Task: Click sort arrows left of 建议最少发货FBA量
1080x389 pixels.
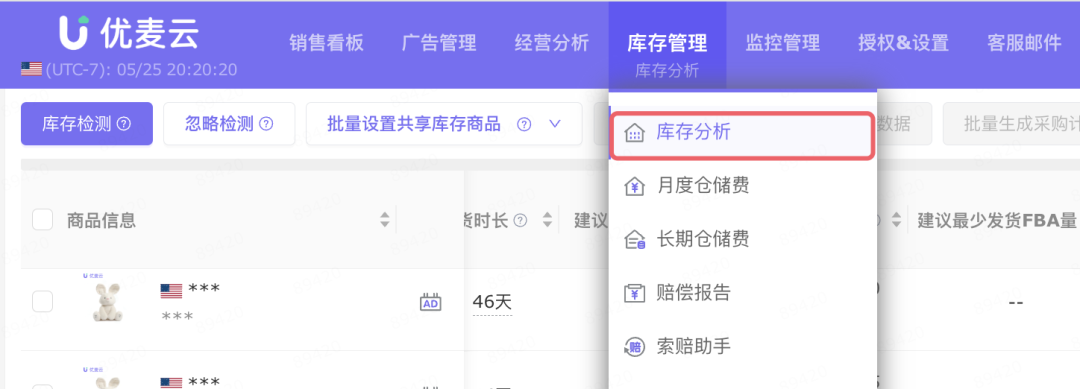Action: [x=896, y=220]
